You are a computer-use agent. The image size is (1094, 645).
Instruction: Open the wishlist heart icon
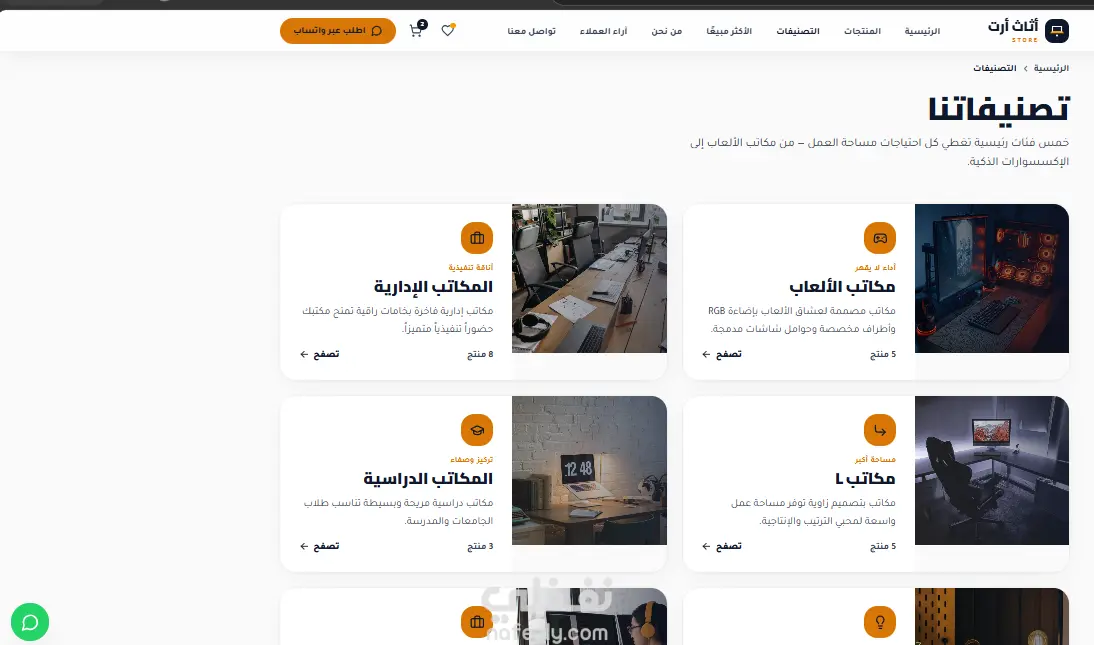click(448, 30)
